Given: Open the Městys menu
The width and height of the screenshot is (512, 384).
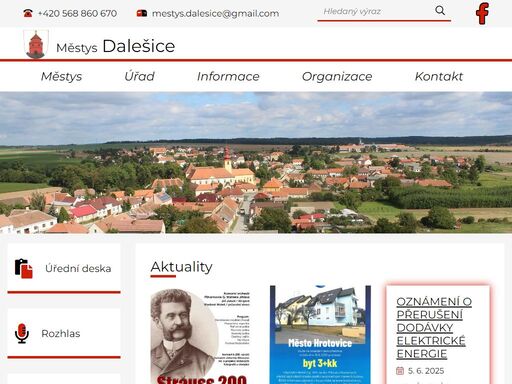Looking at the screenshot, I should point(61,76).
